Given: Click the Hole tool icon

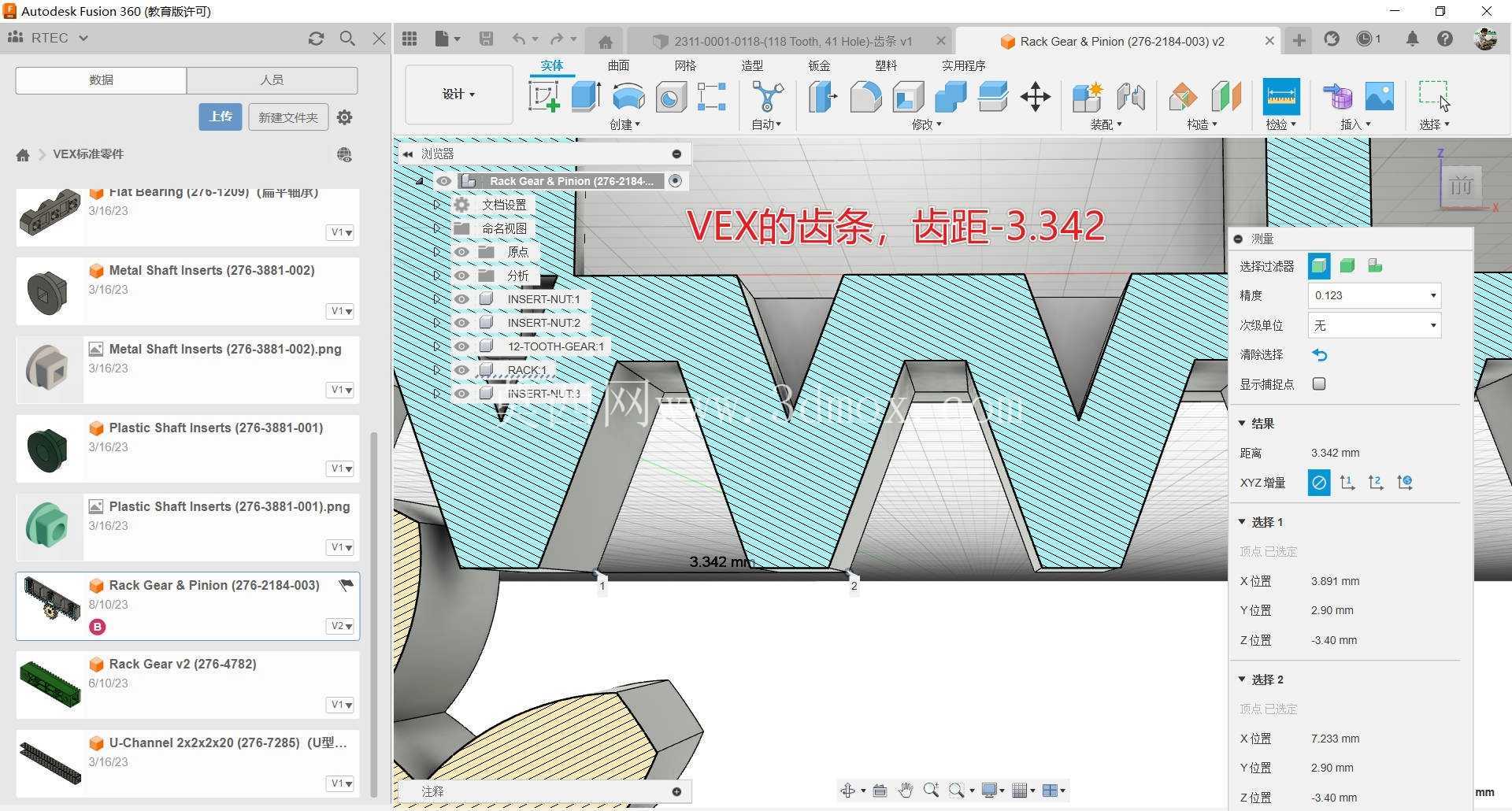Looking at the screenshot, I should point(671,97).
